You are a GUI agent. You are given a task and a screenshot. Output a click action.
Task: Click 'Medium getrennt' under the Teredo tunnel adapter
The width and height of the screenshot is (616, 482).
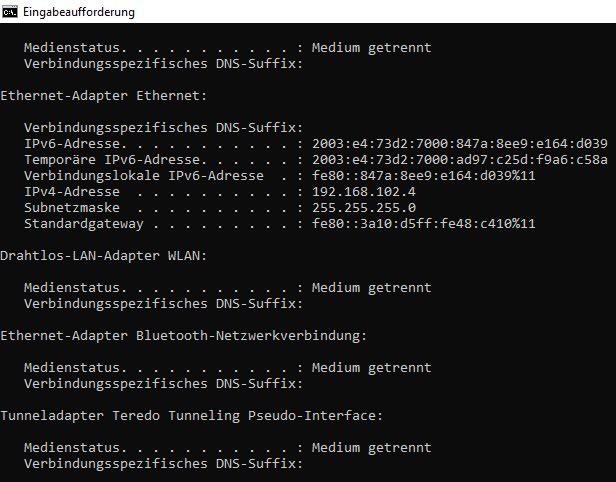click(x=372, y=448)
